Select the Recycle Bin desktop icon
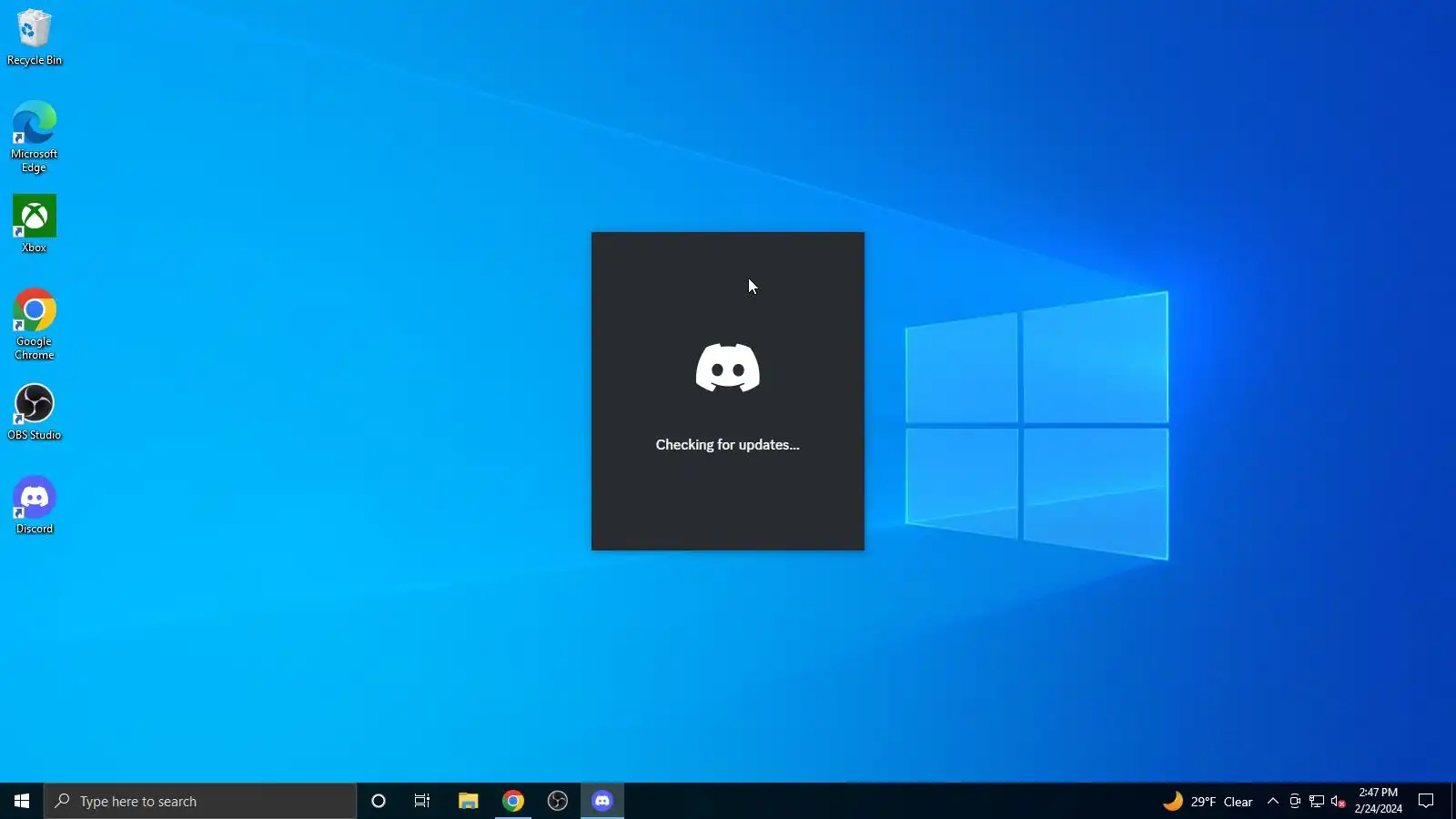Image resolution: width=1456 pixels, height=819 pixels. (x=35, y=38)
